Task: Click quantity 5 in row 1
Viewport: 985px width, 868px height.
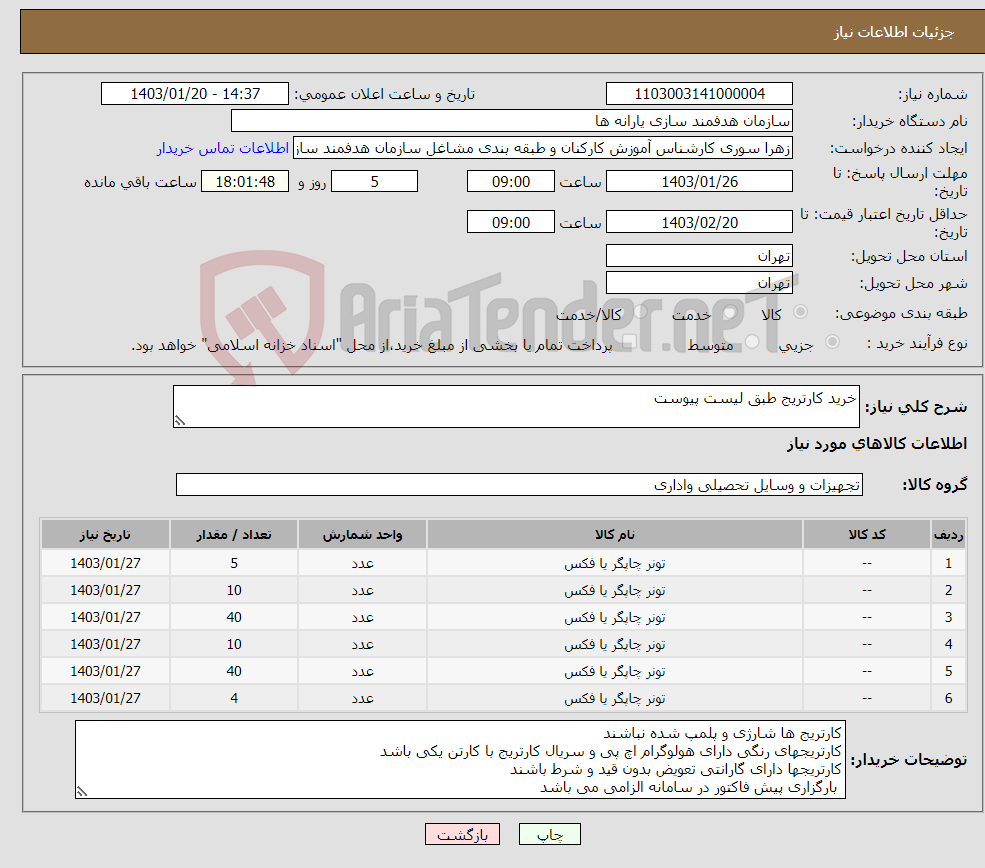Action: 234,563
